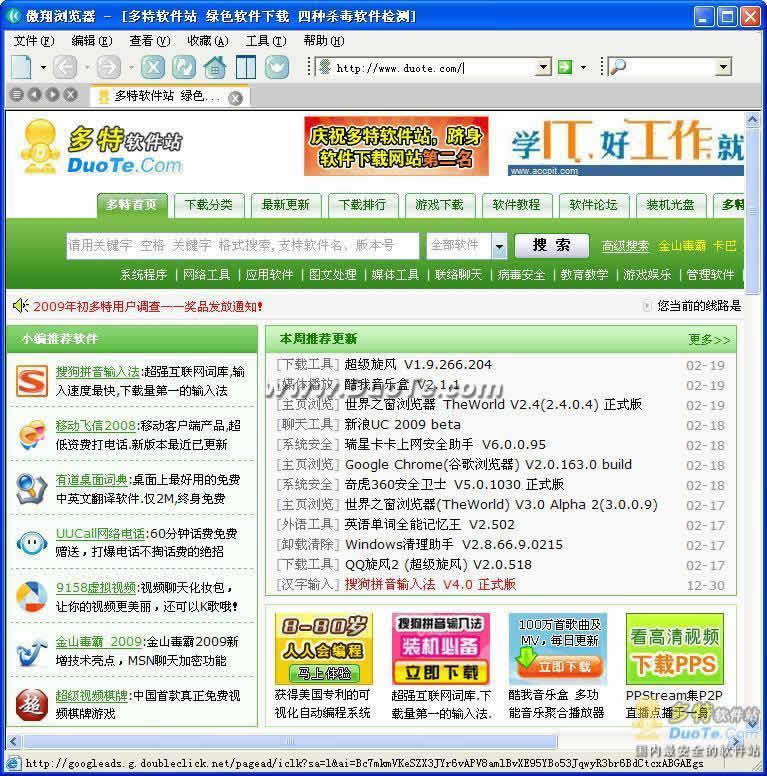Click the new page icon in toolbar

22,67
